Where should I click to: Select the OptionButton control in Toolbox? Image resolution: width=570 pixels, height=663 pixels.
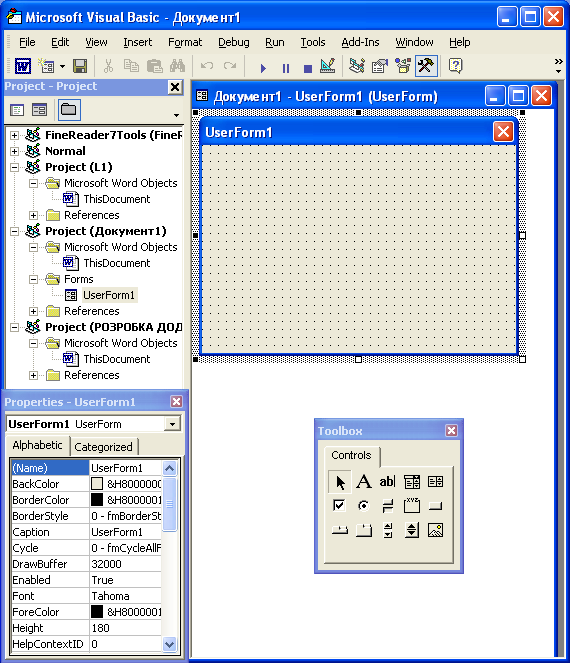coord(364,506)
